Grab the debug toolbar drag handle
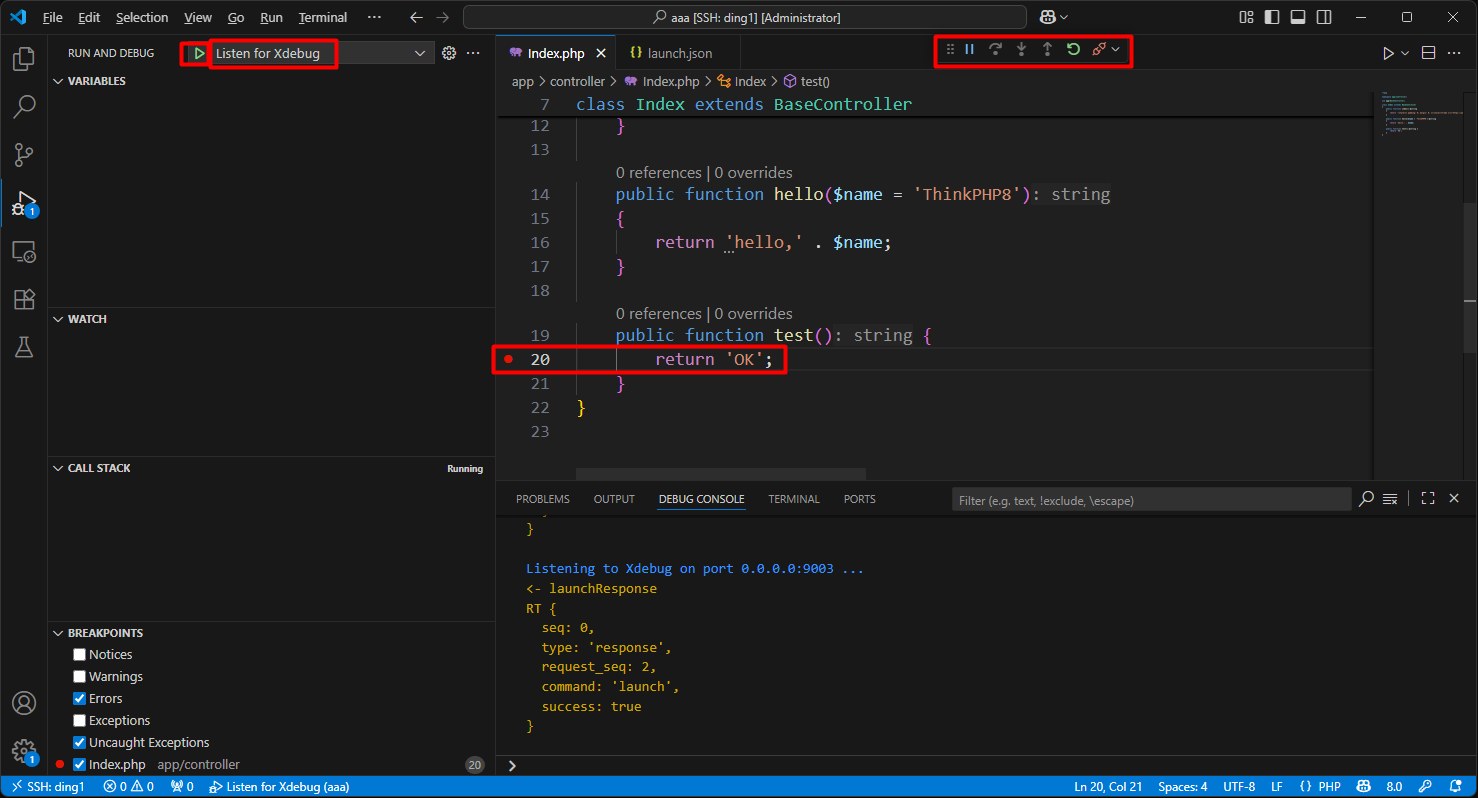Viewport: 1478px width, 798px height. (950, 49)
